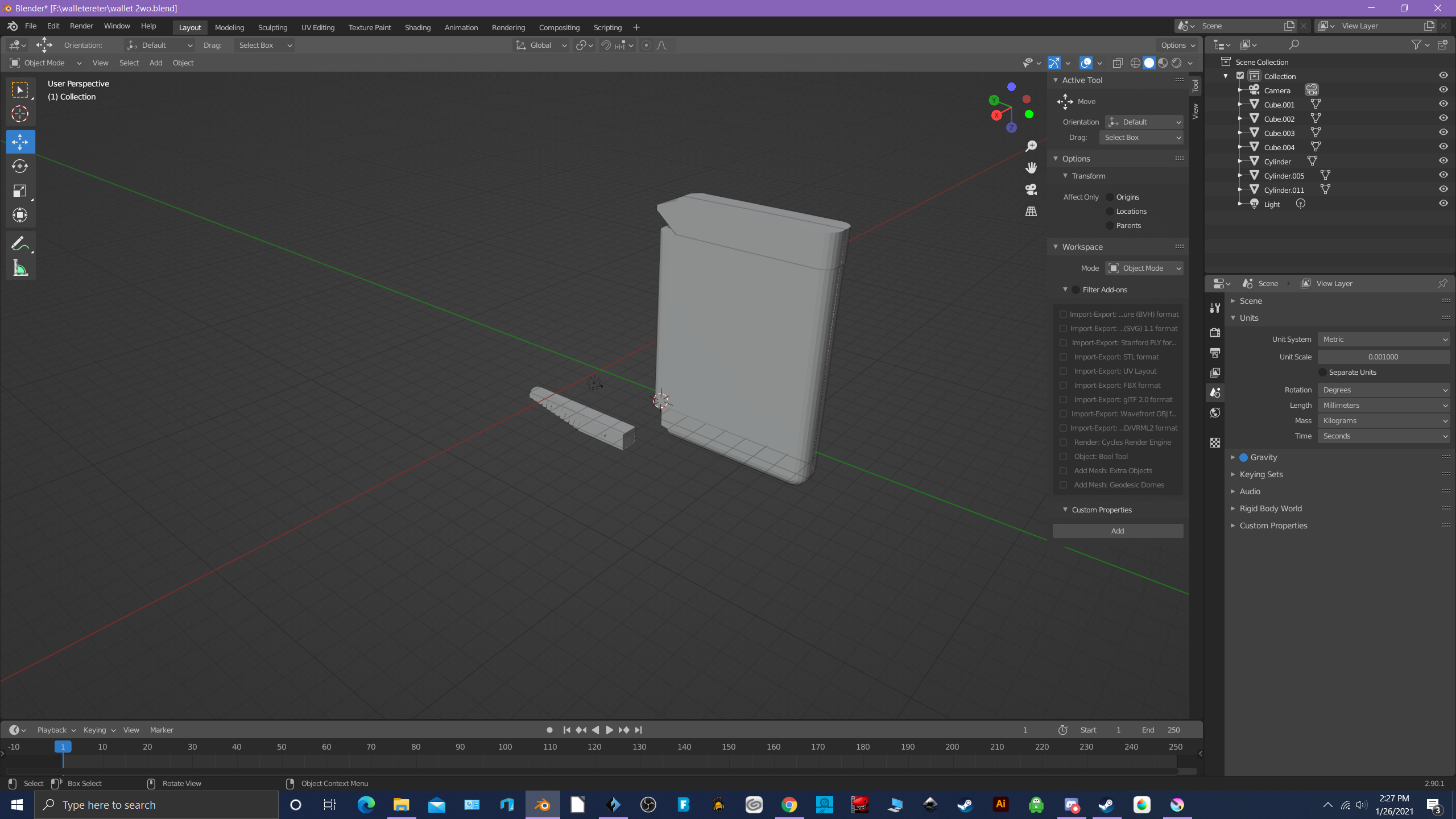
Task: Open World properties tab icon
Action: tap(1215, 412)
